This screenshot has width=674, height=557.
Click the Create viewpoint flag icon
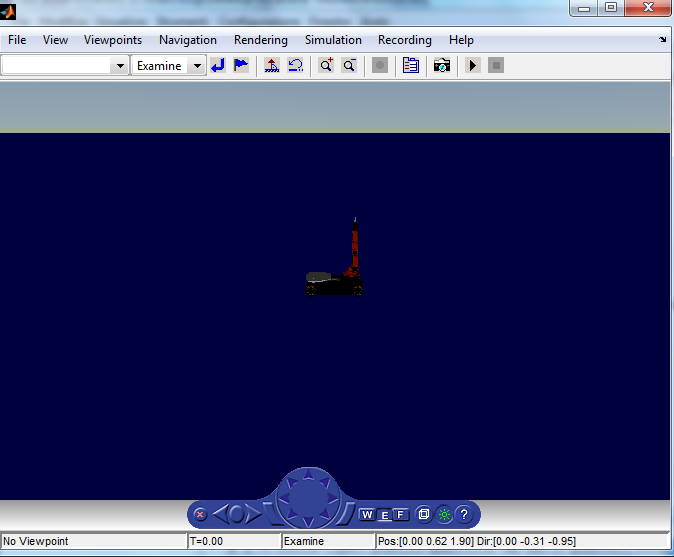(x=241, y=66)
